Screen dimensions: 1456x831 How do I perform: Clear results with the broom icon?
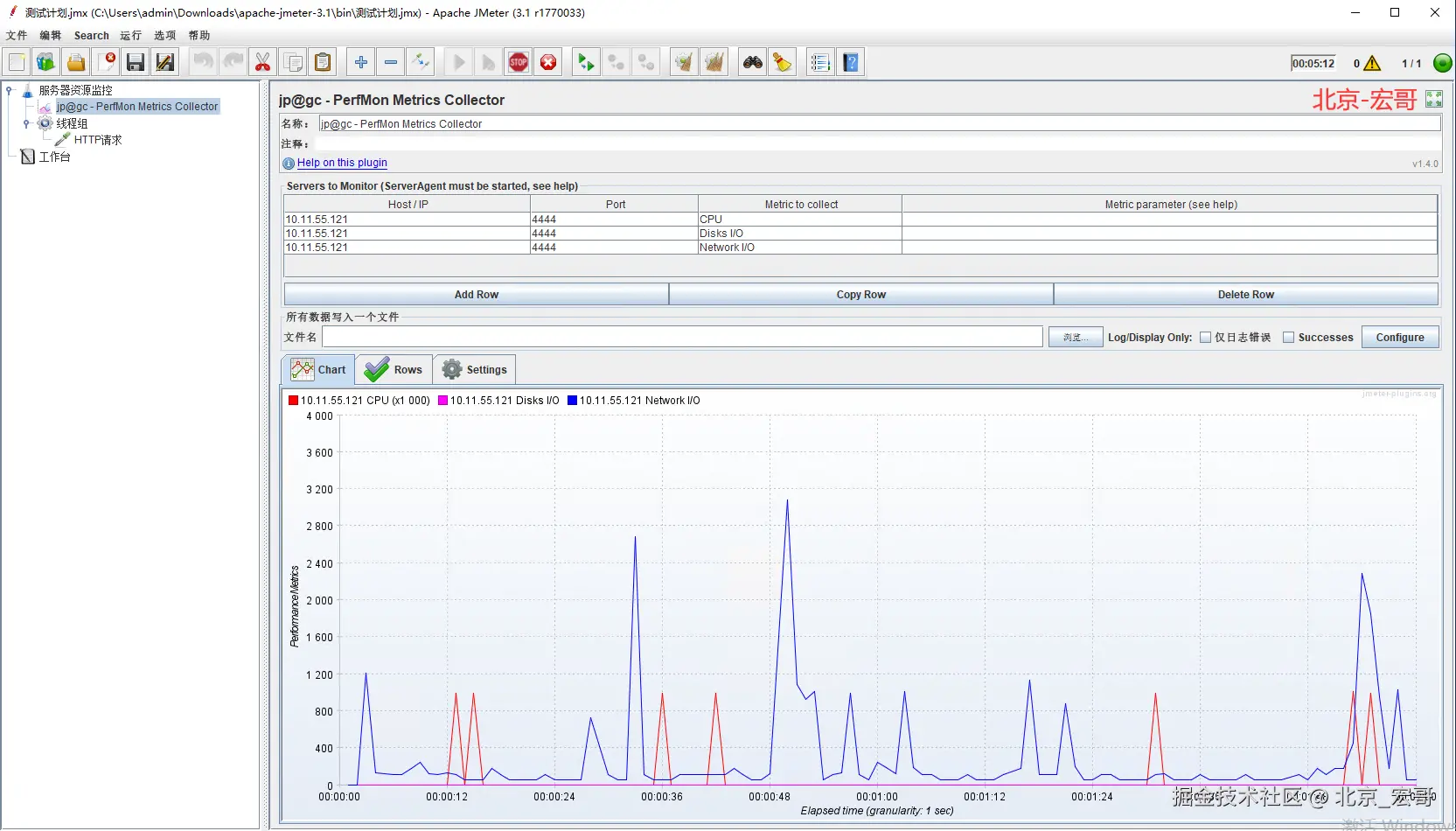[x=684, y=62]
